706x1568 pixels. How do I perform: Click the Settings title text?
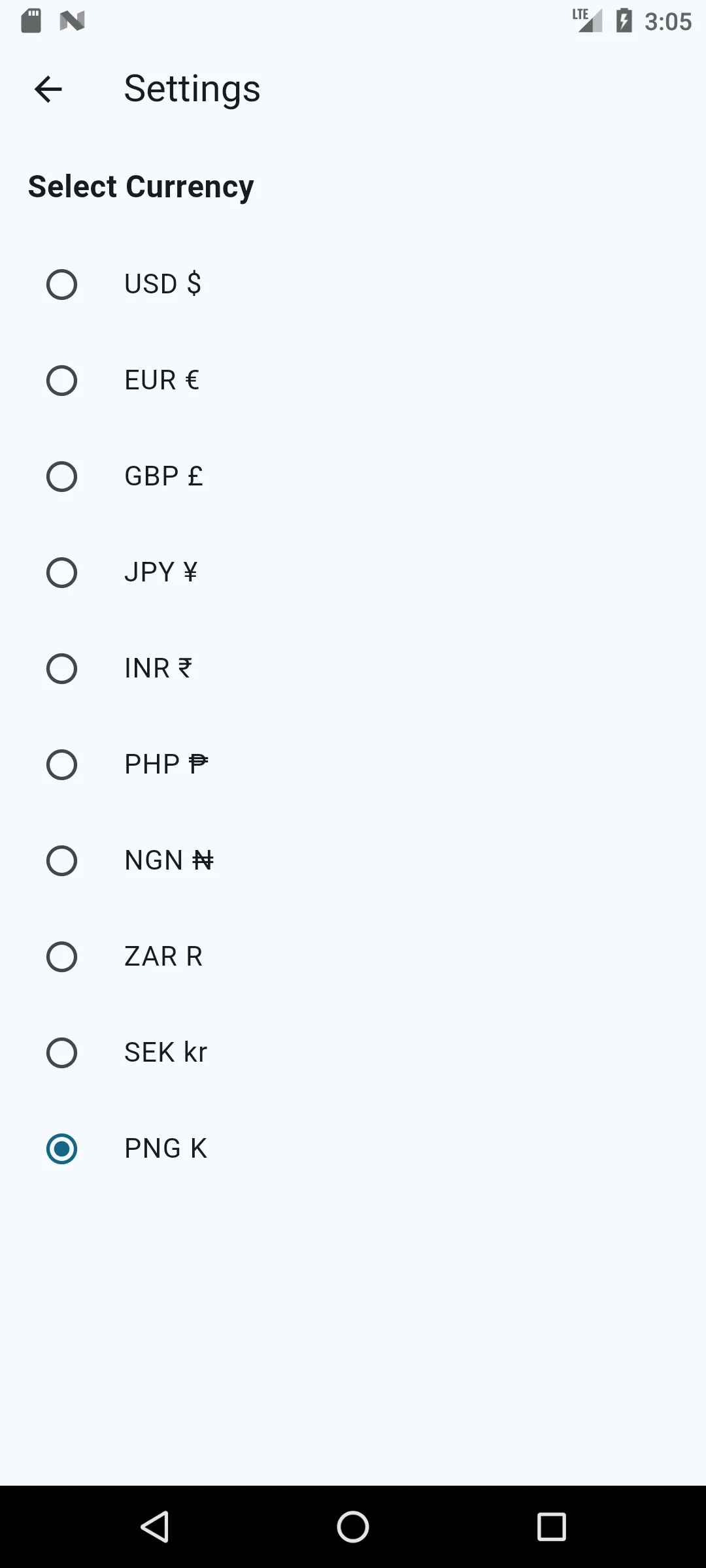[x=192, y=89]
